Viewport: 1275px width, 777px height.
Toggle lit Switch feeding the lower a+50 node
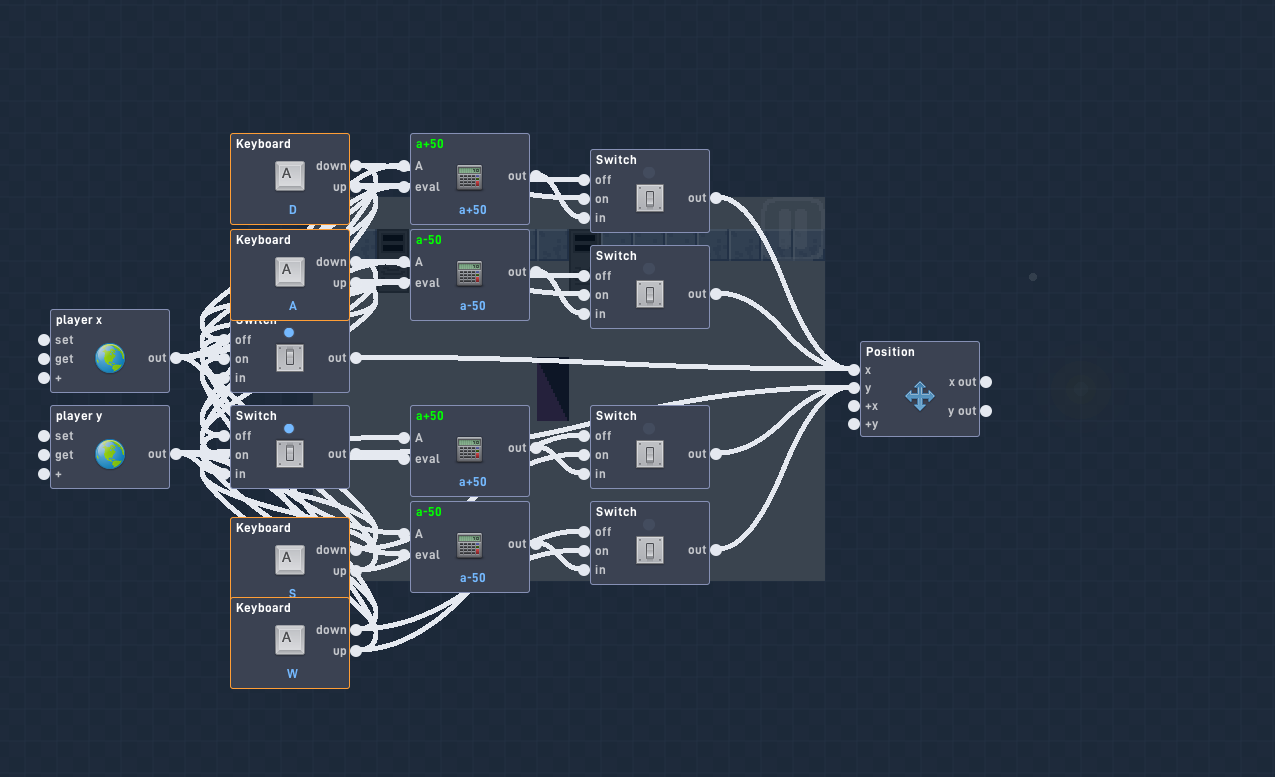point(290,454)
